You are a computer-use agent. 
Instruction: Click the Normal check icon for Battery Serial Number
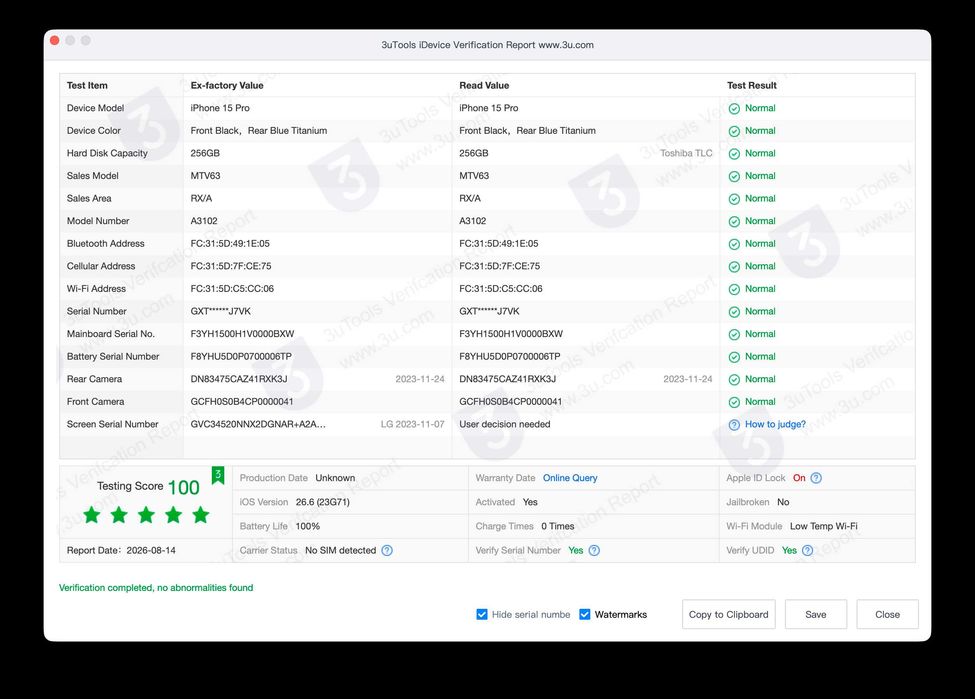pos(734,357)
